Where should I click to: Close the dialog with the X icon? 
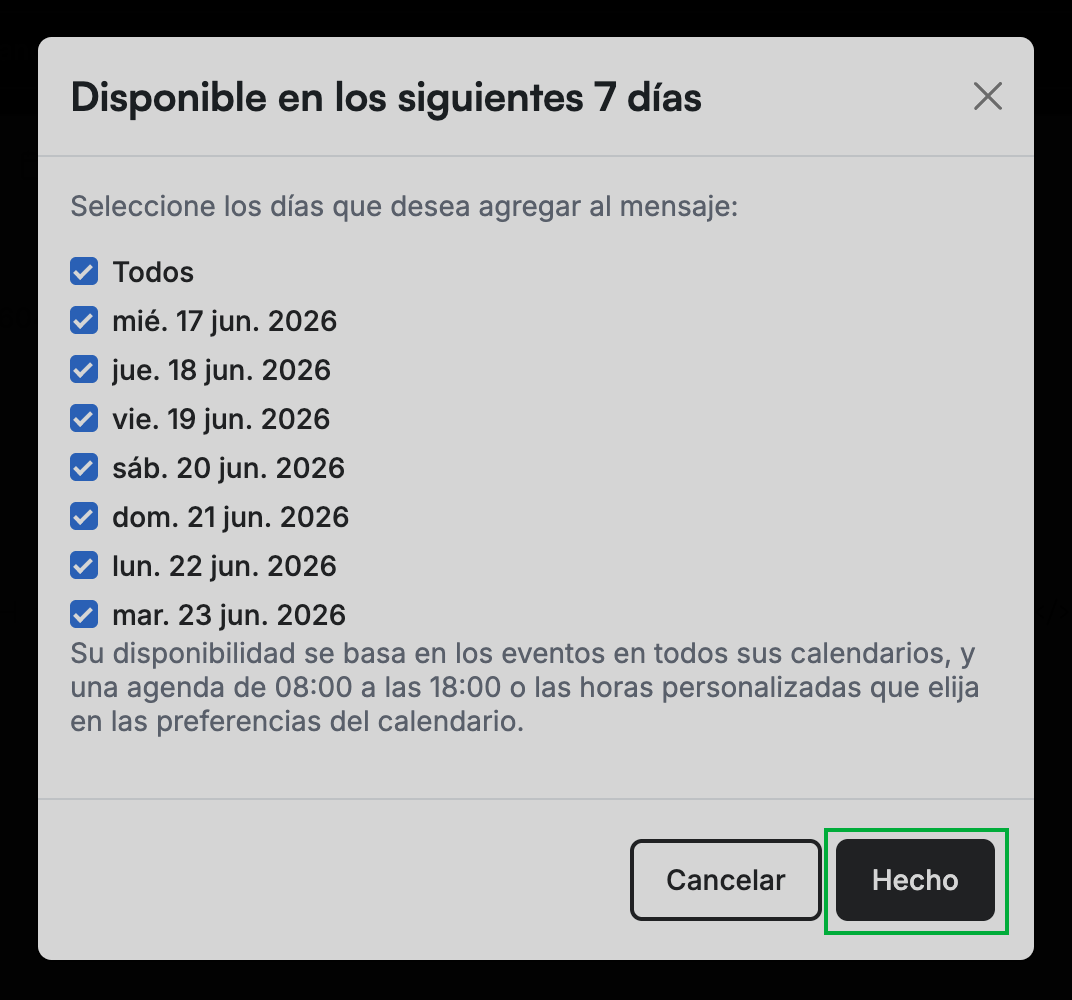[987, 96]
